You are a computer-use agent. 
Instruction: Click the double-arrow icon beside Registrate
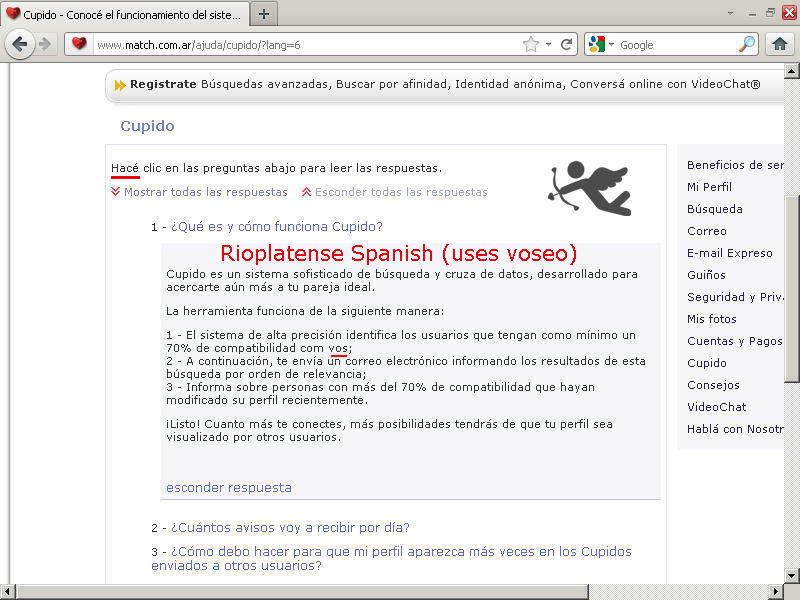click(x=120, y=85)
